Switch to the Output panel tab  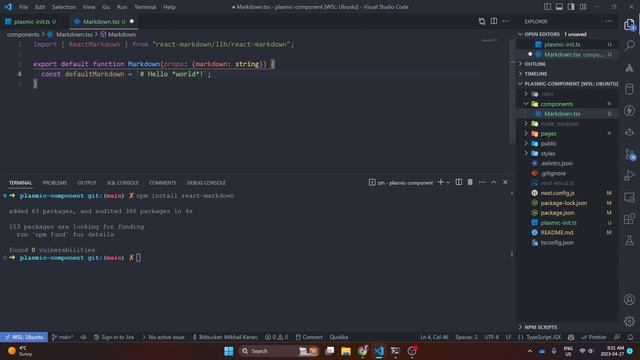[87, 182]
